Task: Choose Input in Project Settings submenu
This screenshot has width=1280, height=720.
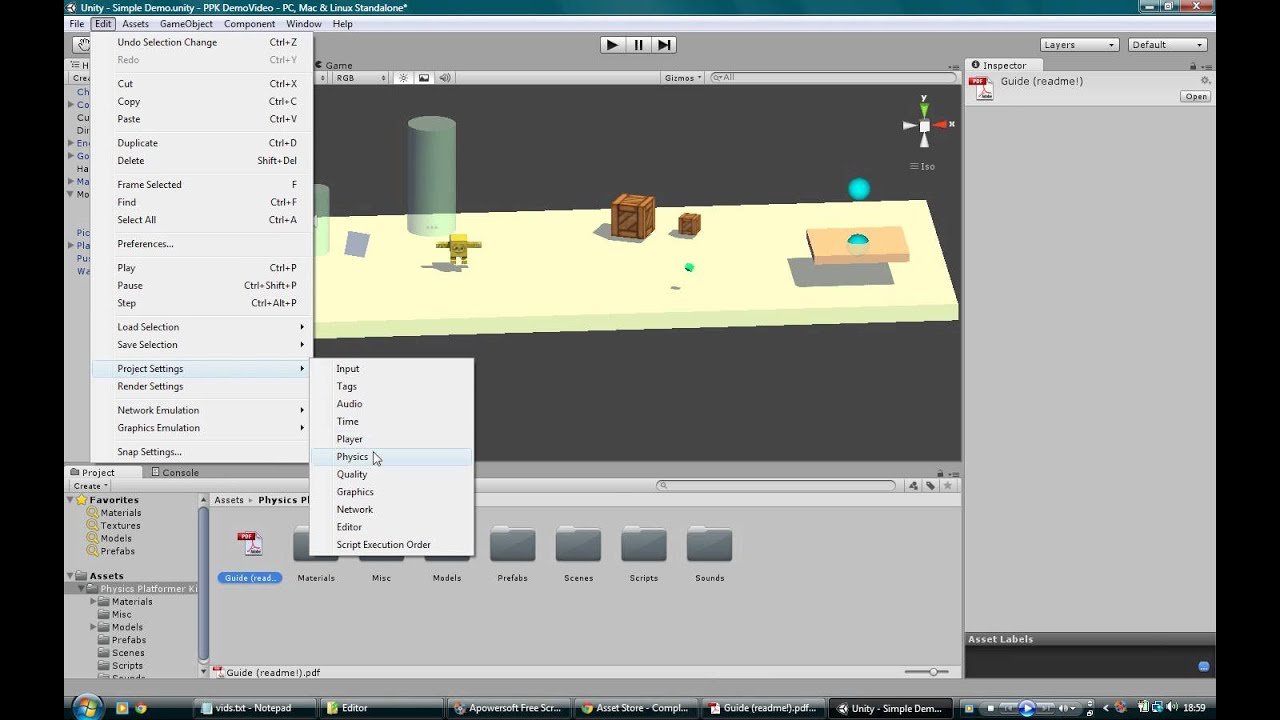Action: tap(390, 369)
